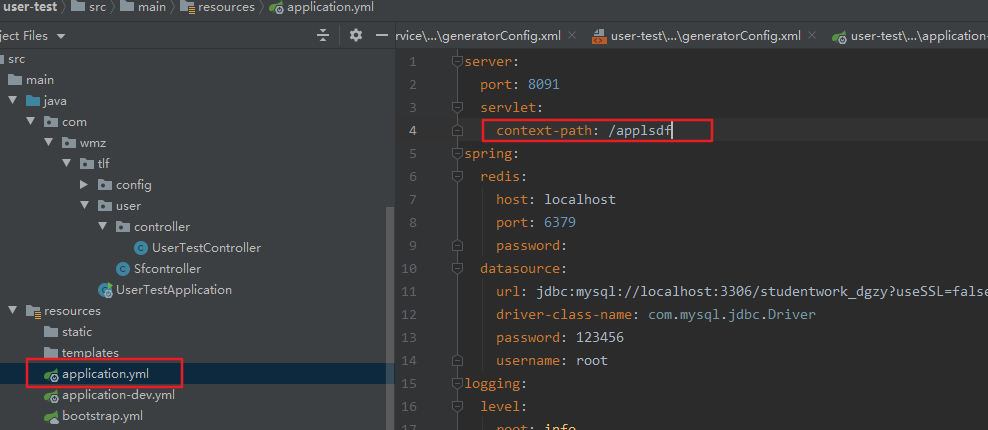Viewport: 988px width, 430px height.
Task: Open bootstrap.yml file
Action: pos(102,416)
